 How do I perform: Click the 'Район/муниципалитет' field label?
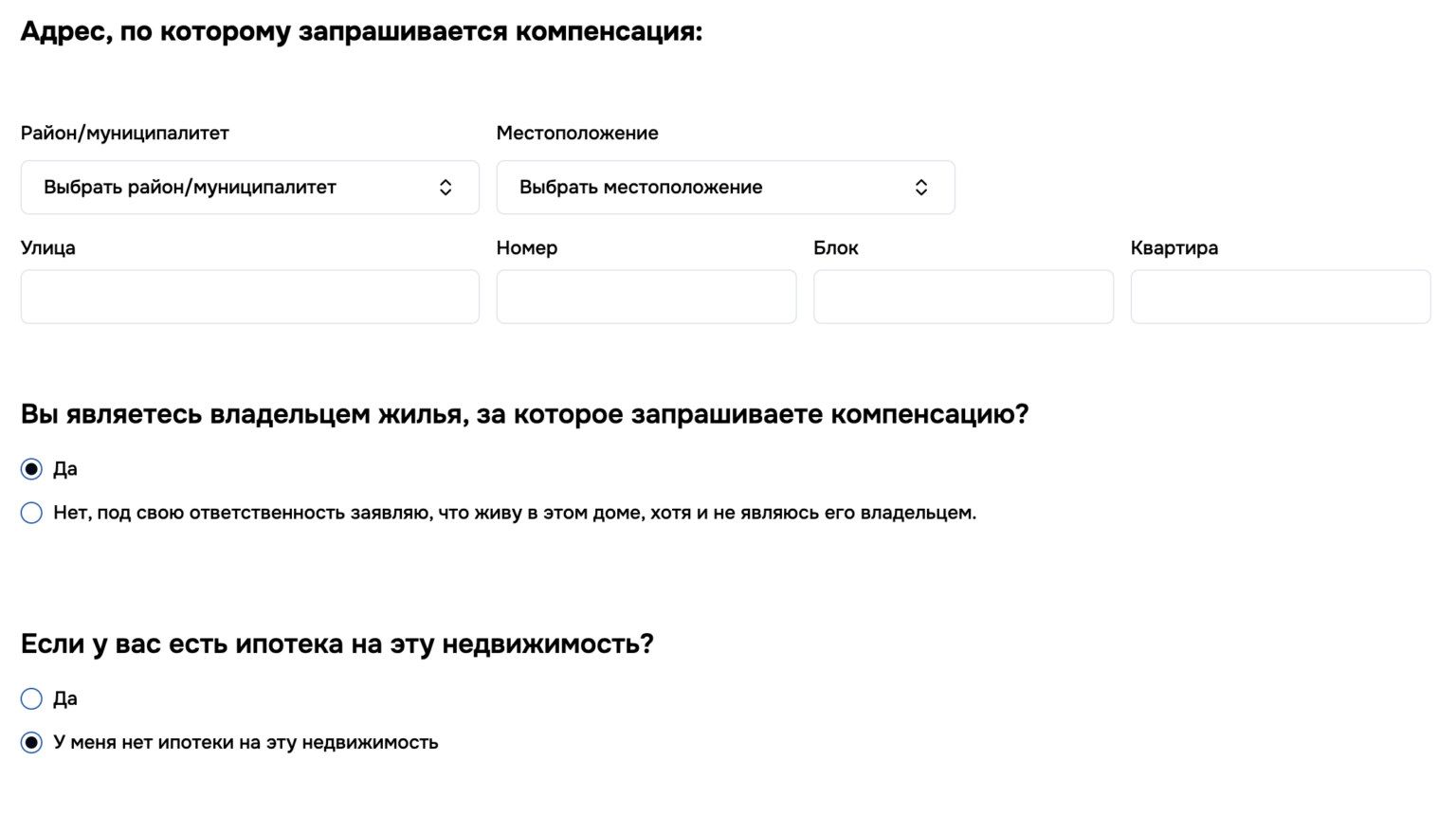124,133
